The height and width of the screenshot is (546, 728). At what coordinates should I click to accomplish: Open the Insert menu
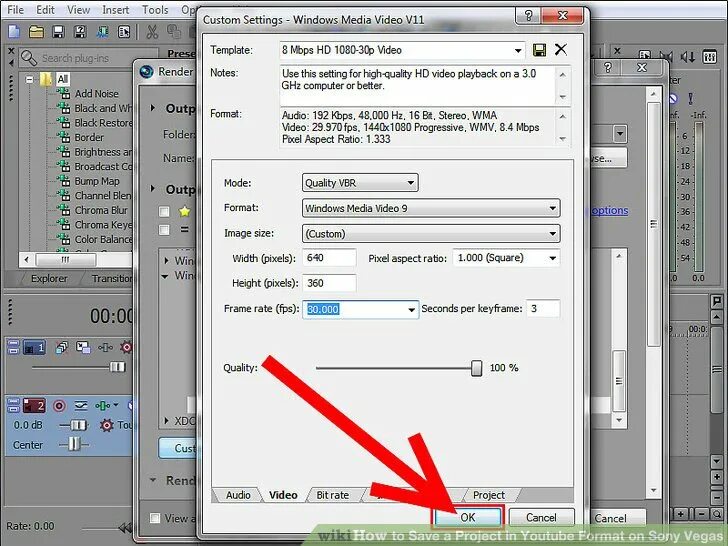coord(116,9)
